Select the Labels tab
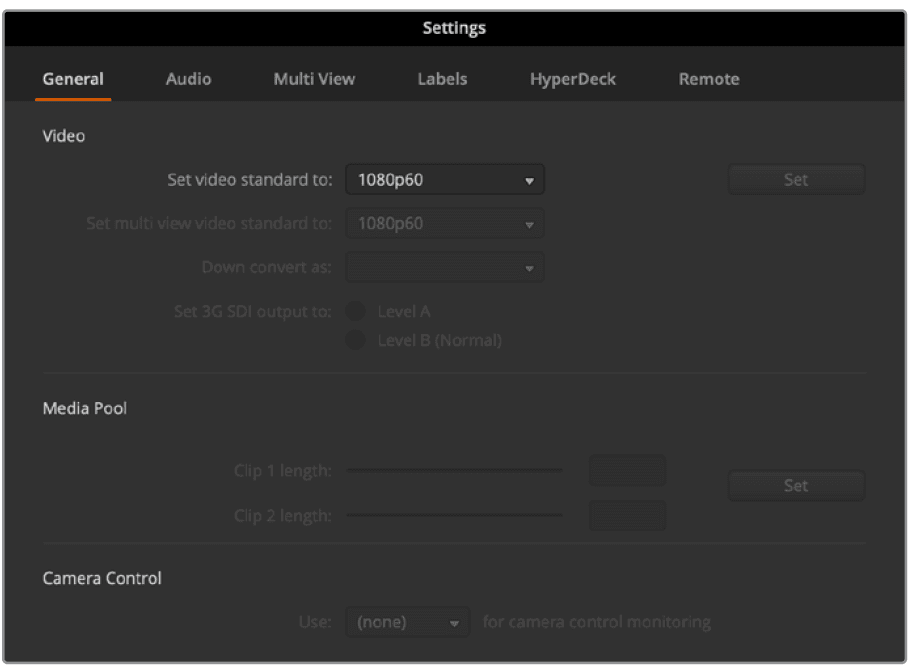Screen dimensions: 909x670 point(442,78)
